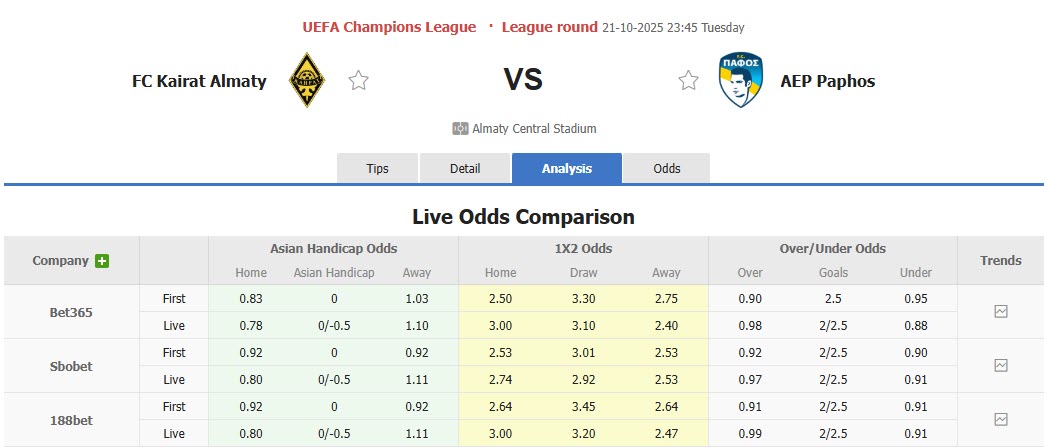Screen dimensions: 1049x447
Task: Click the Sbobet company name
Action: 71,366
